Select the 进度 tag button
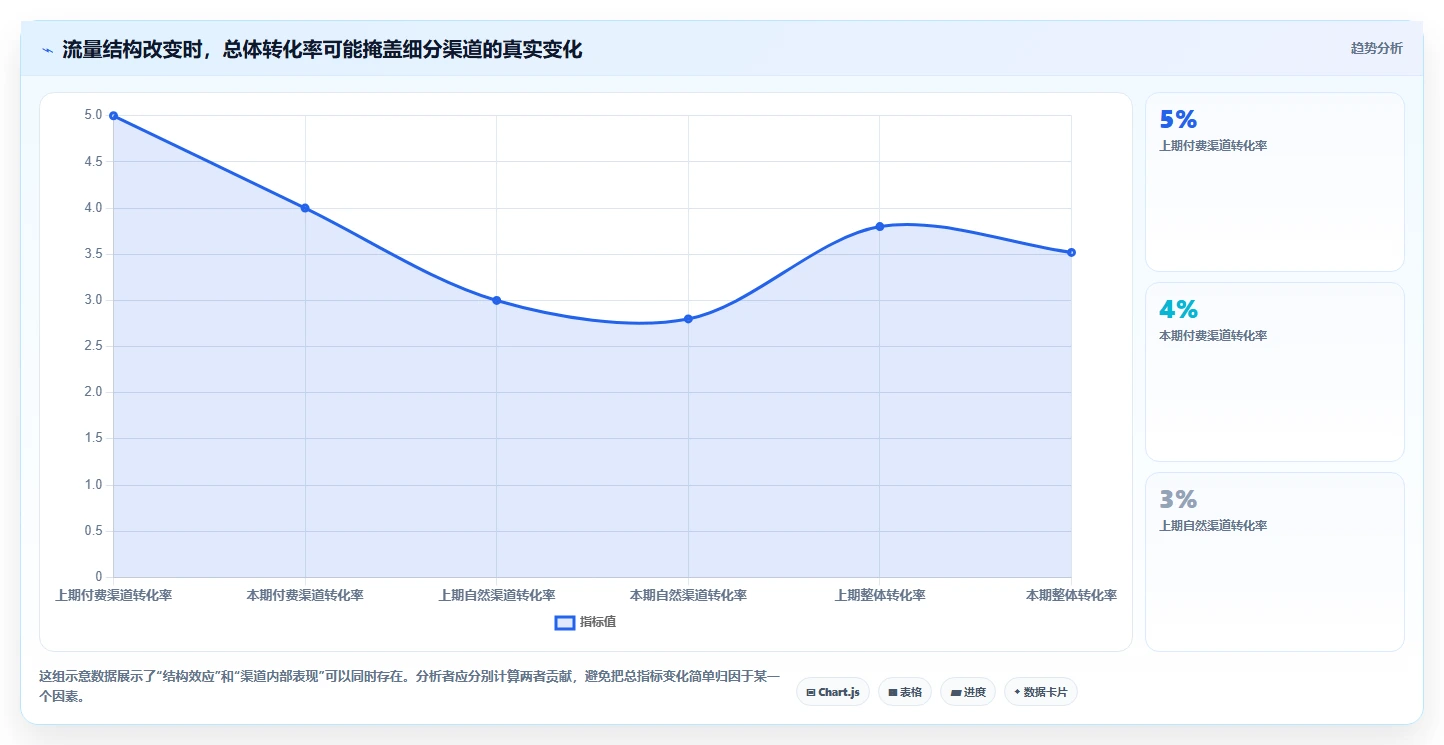 pos(968,692)
